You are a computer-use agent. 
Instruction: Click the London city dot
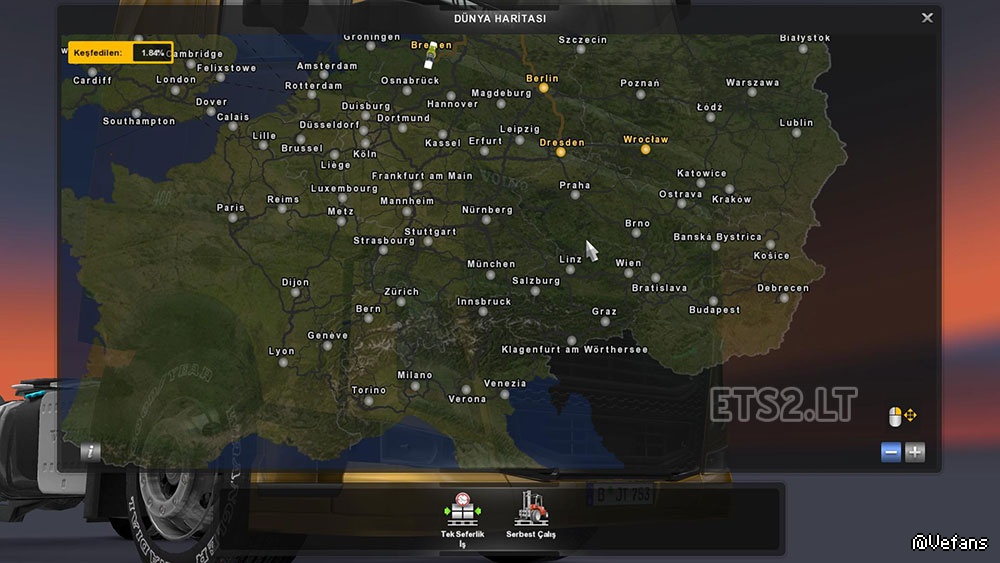click(175, 91)
